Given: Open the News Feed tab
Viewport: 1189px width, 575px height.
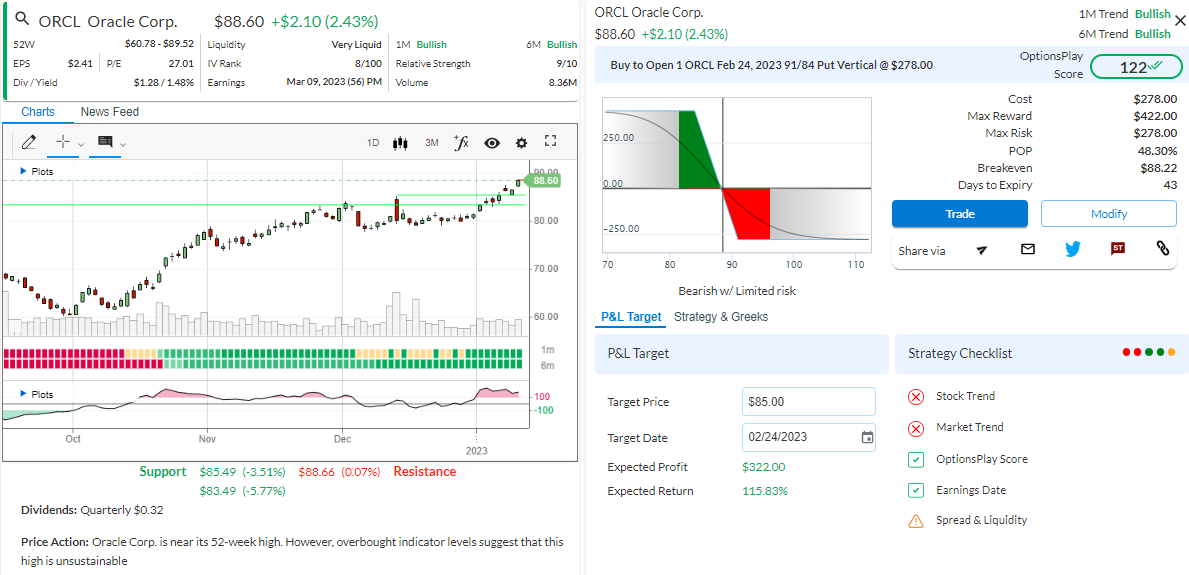Looking at the screenshot, I should tap(110, 112).
